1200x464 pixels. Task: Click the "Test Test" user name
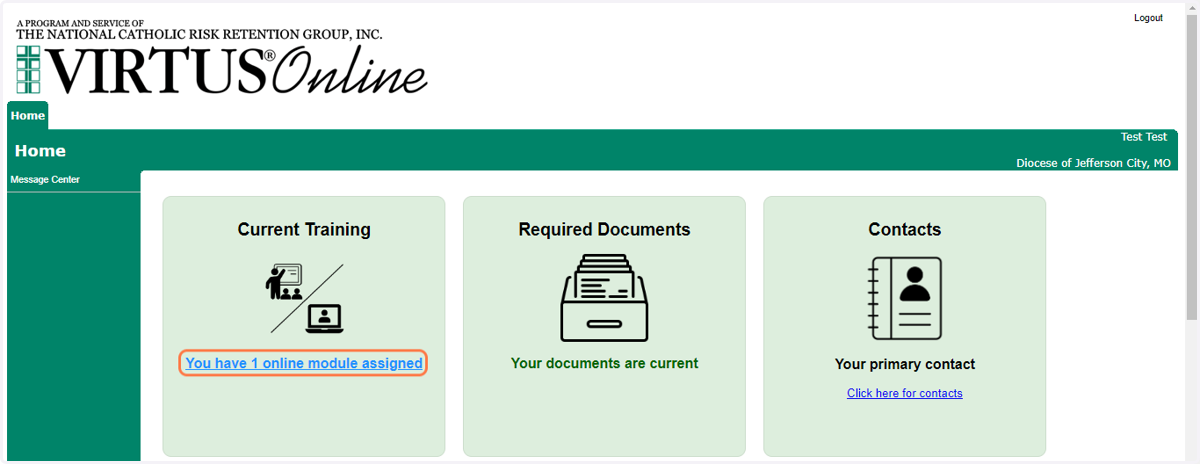pyautogui.click(x=1144, y=137)
